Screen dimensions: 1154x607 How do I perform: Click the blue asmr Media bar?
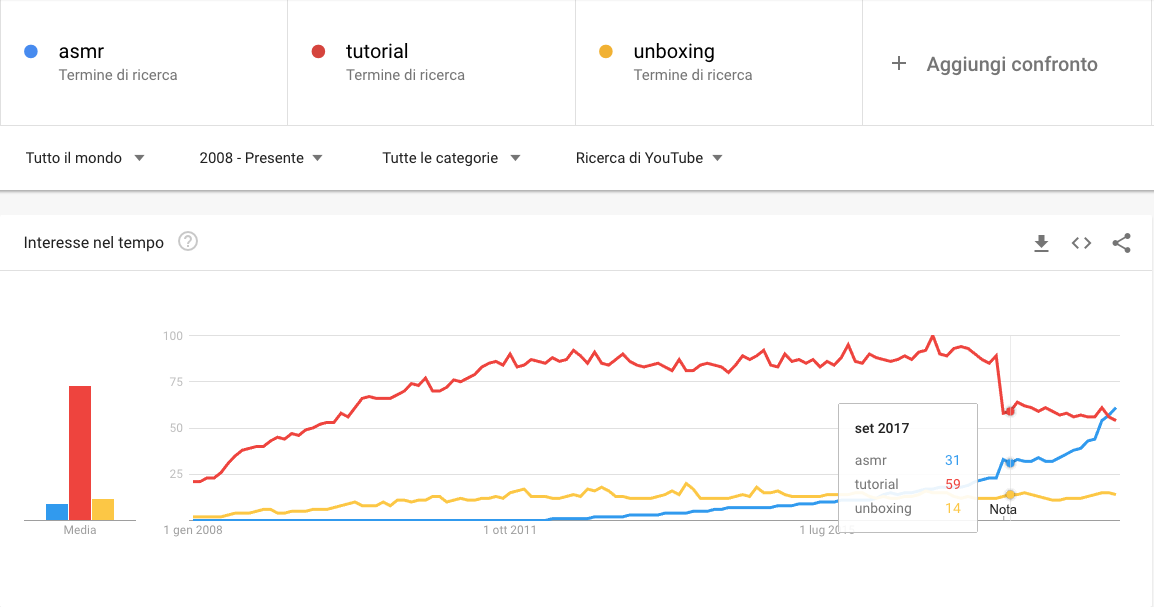(57, 512)
